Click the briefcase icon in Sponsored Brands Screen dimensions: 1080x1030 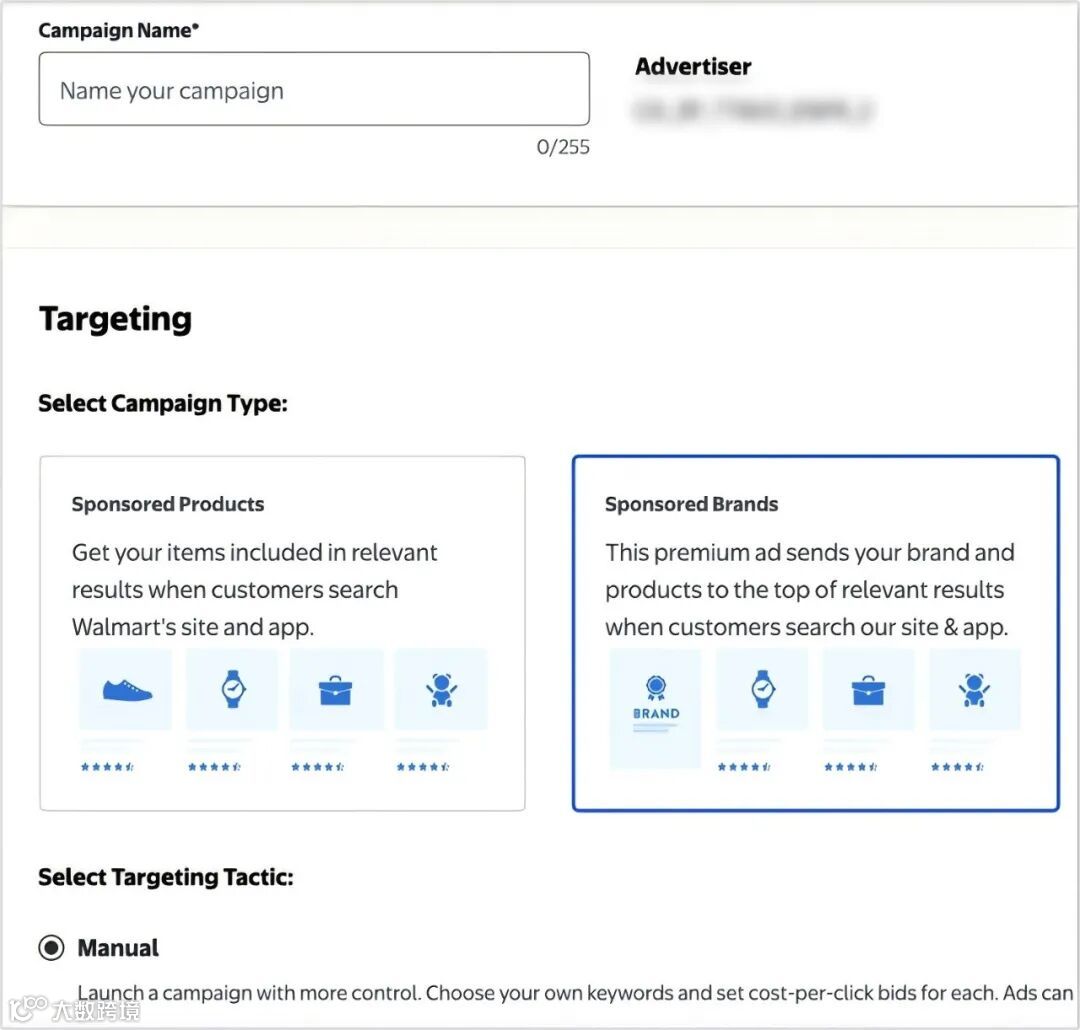tap(869, 690)
